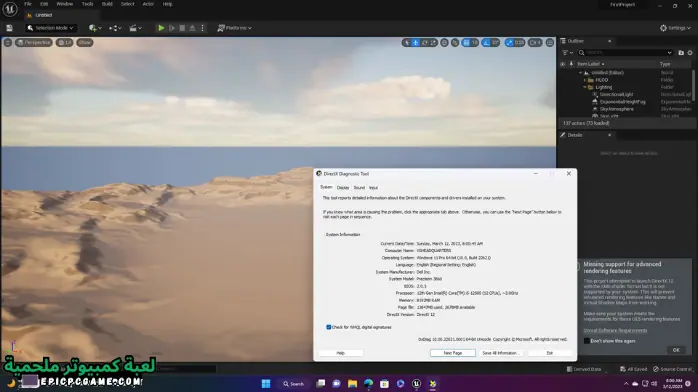This screenshot has height=392, width=698.
Task: Open the Platforms dropdown menu
Action: (x=234, y=28)
